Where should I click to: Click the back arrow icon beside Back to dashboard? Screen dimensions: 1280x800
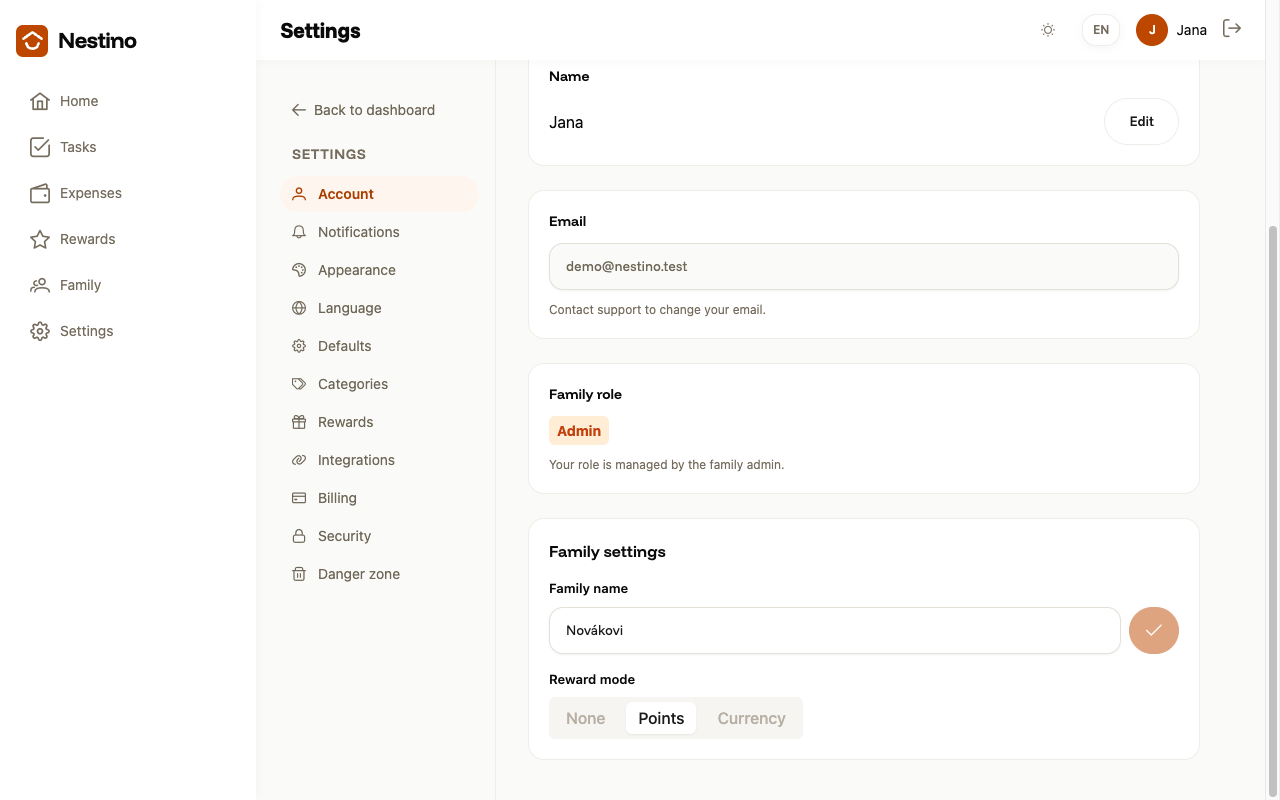click(299, 110)
